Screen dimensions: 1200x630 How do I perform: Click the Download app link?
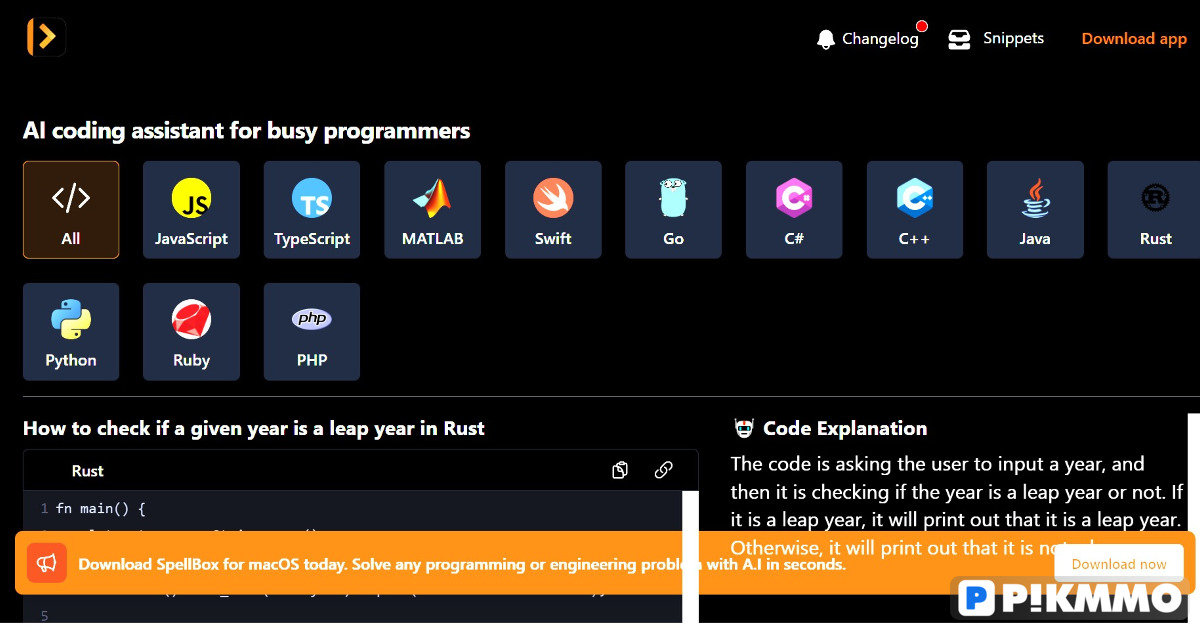point(1134,39)
